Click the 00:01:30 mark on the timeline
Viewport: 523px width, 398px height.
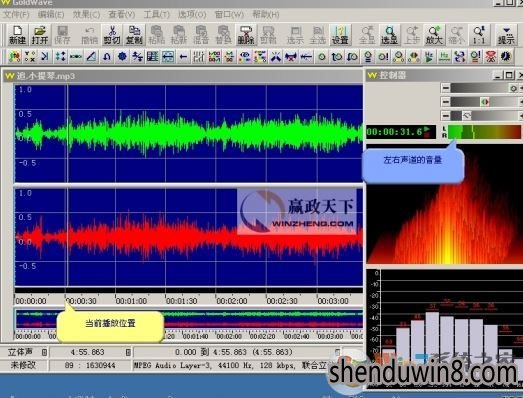point(181,301)
